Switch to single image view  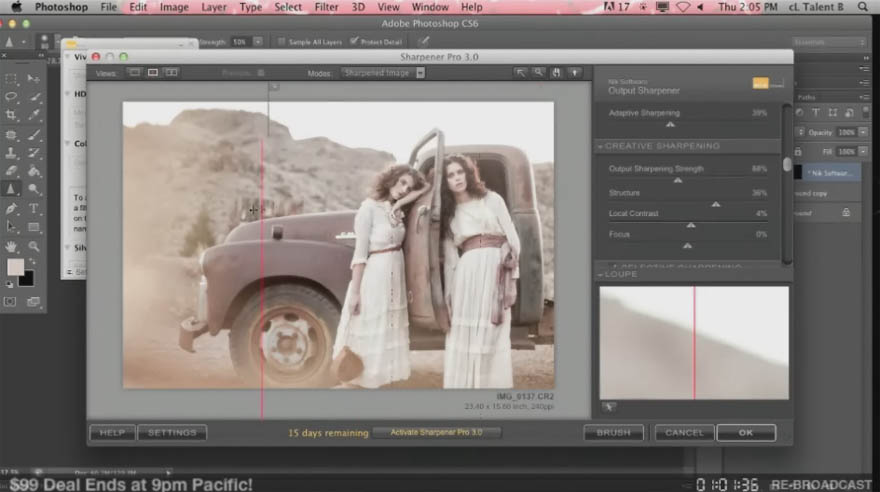click(135, 73)
